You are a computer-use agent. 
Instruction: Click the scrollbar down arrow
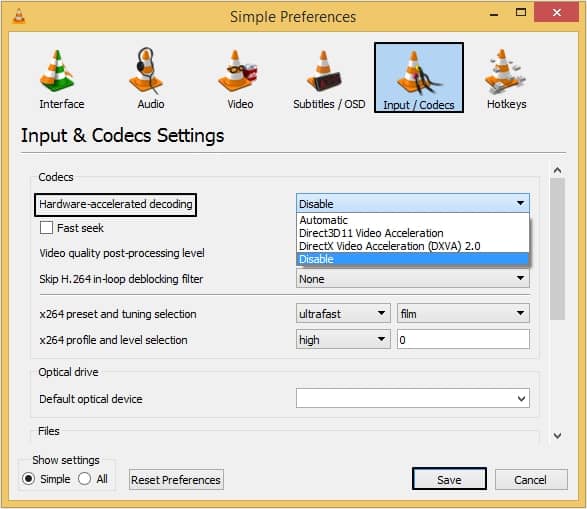pyautogui.click(x=557, y=436)
